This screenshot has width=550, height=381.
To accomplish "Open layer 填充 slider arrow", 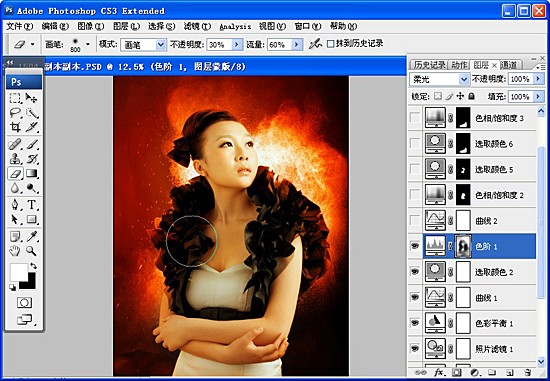I will coord(538,96).
